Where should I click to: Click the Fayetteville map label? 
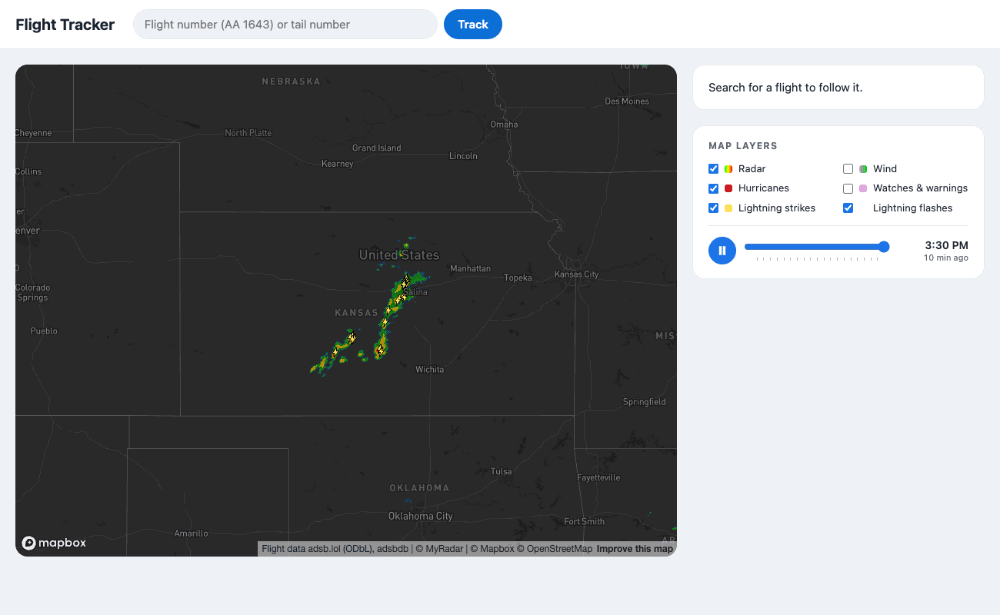(x=598, y=478)
